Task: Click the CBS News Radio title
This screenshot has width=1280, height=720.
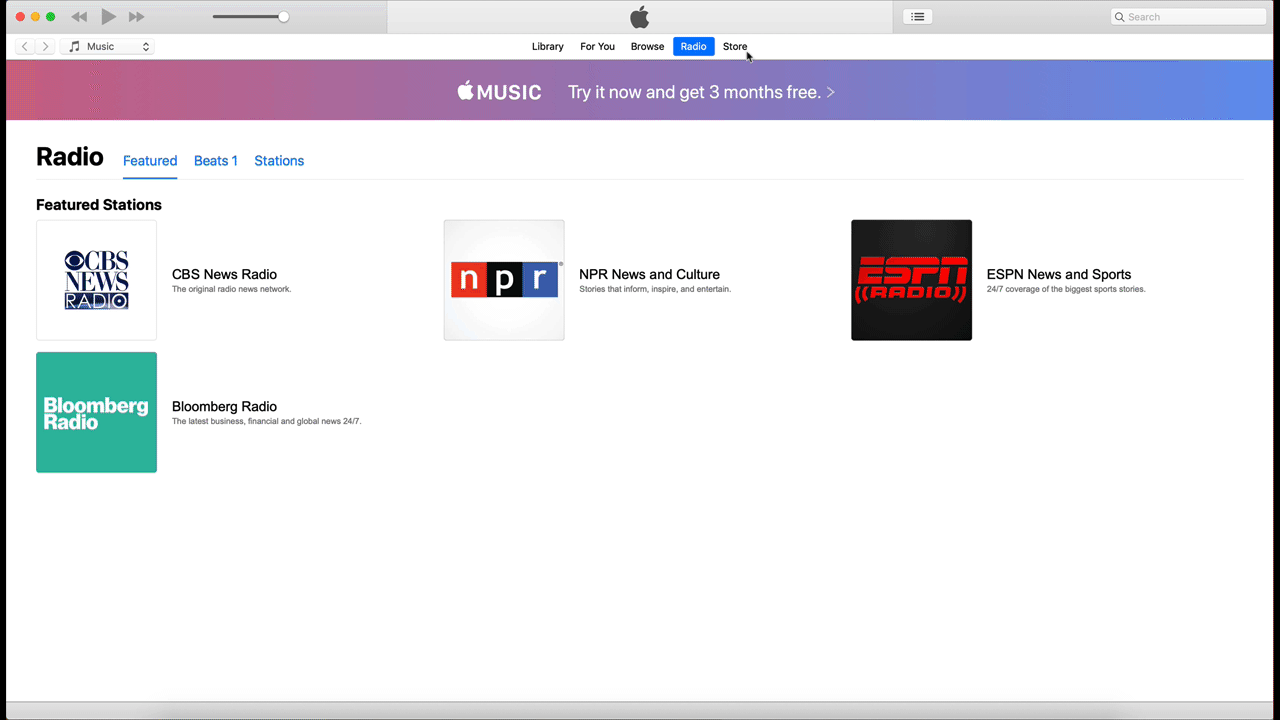Action: [224, 274]
